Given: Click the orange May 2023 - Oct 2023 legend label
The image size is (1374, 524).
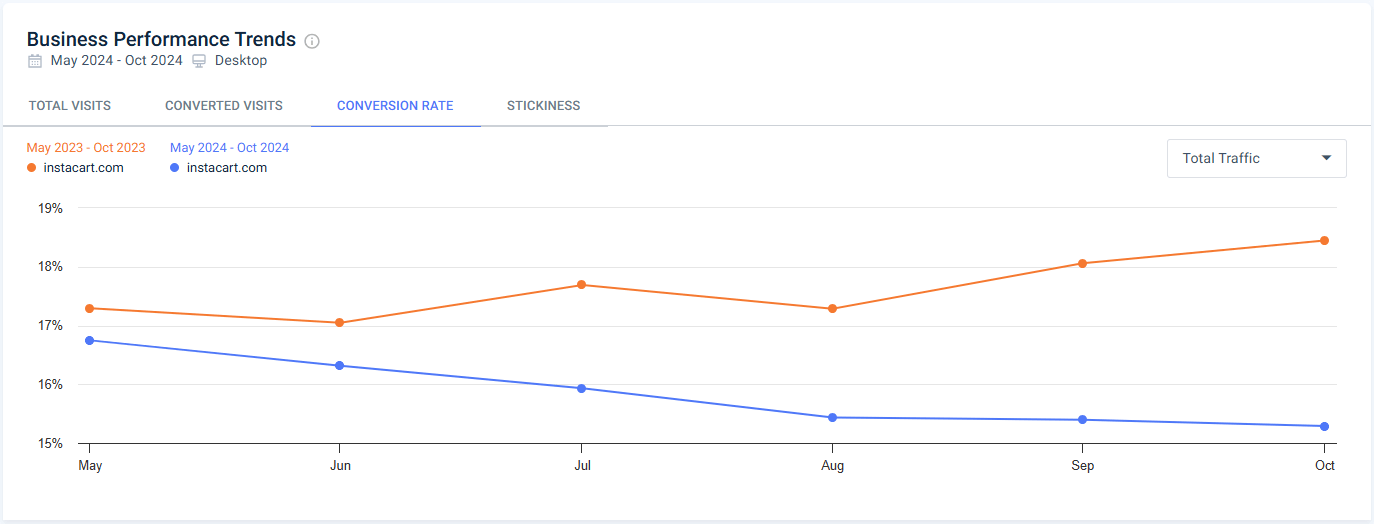Looking at the screenshot, I should (x=86, y=148).
